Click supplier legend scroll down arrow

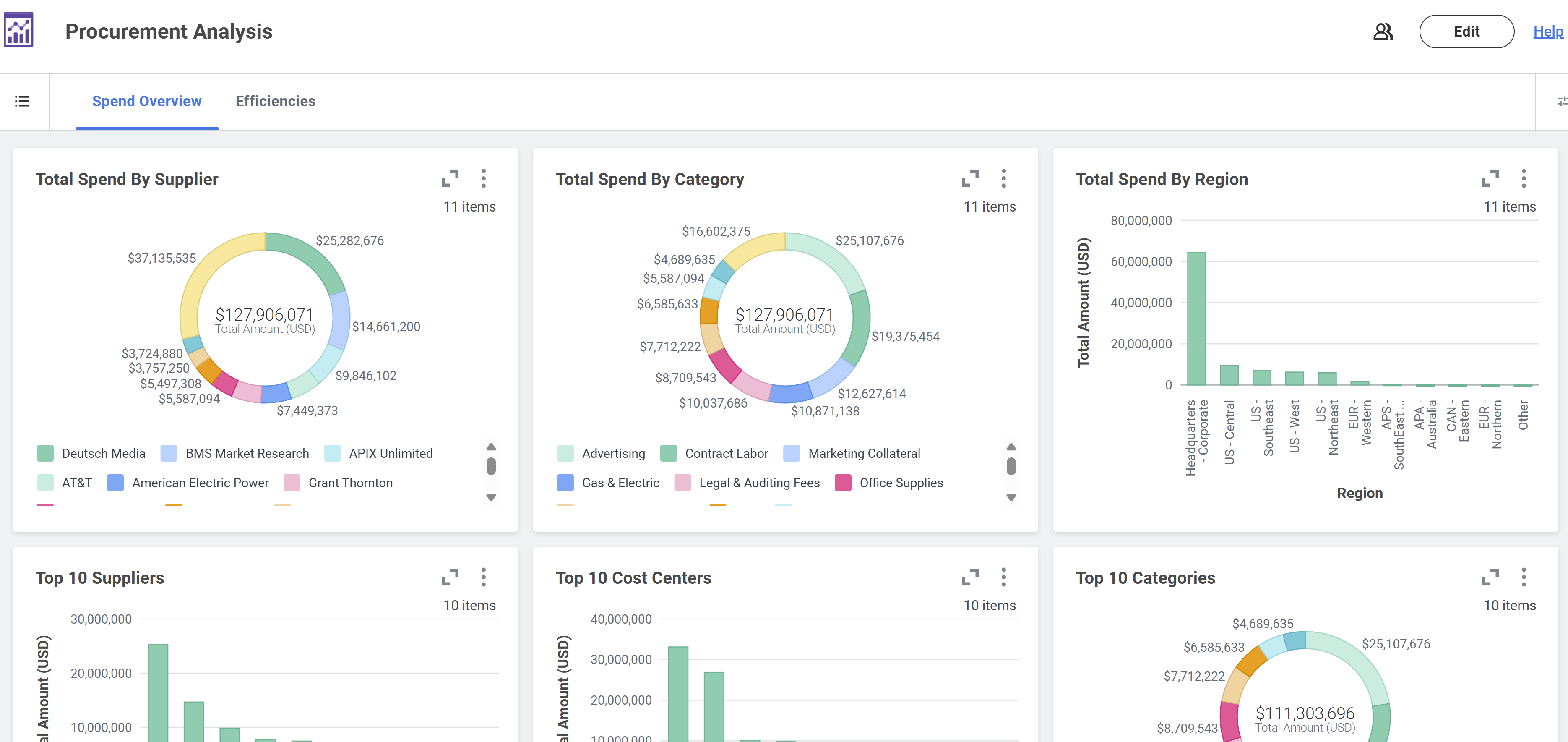pyautogui.click(x=491, y=498)
